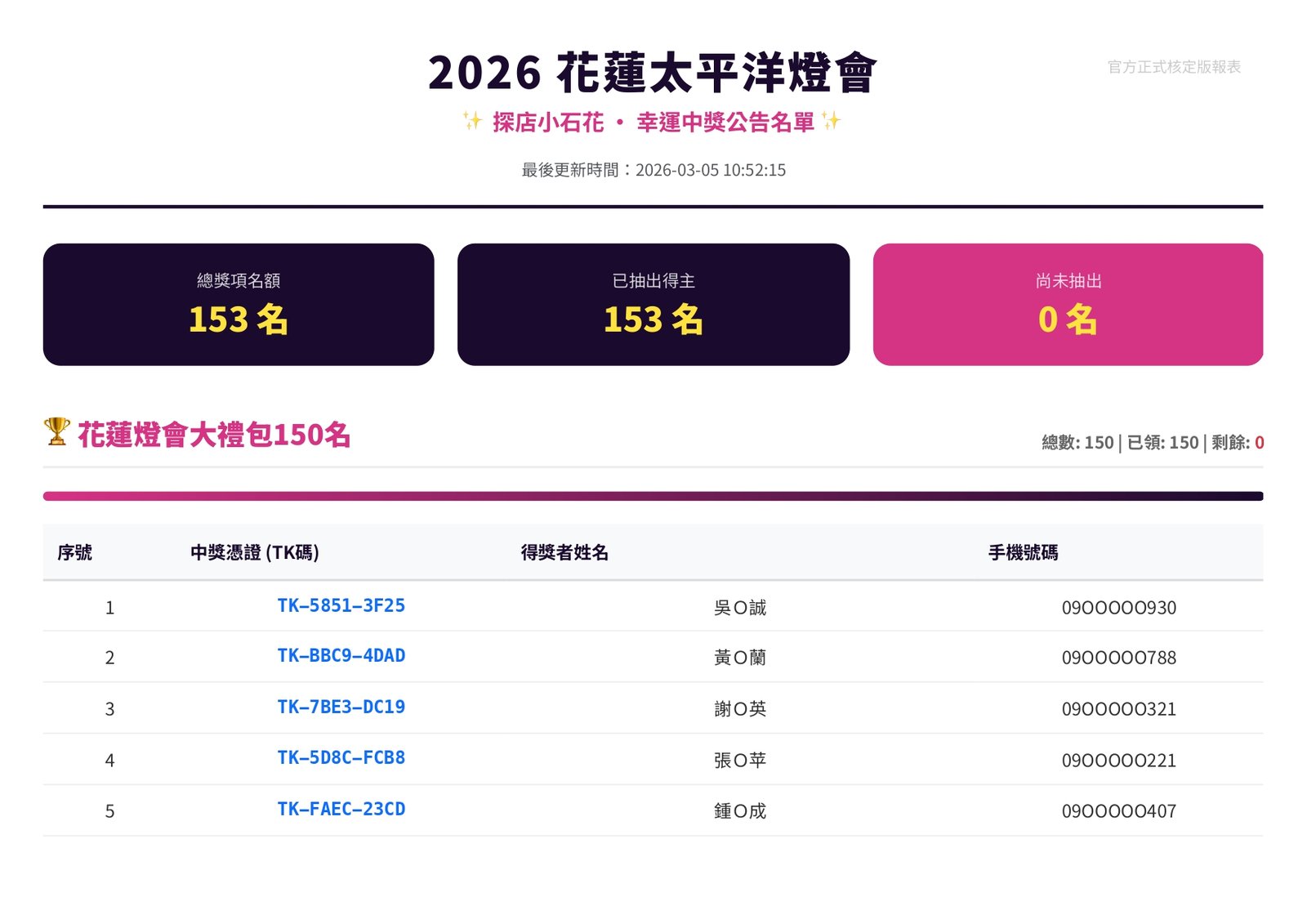Click the 中獎憑證 (TK碼) column header
1307x924 pixels.
(x=255, y=553)
